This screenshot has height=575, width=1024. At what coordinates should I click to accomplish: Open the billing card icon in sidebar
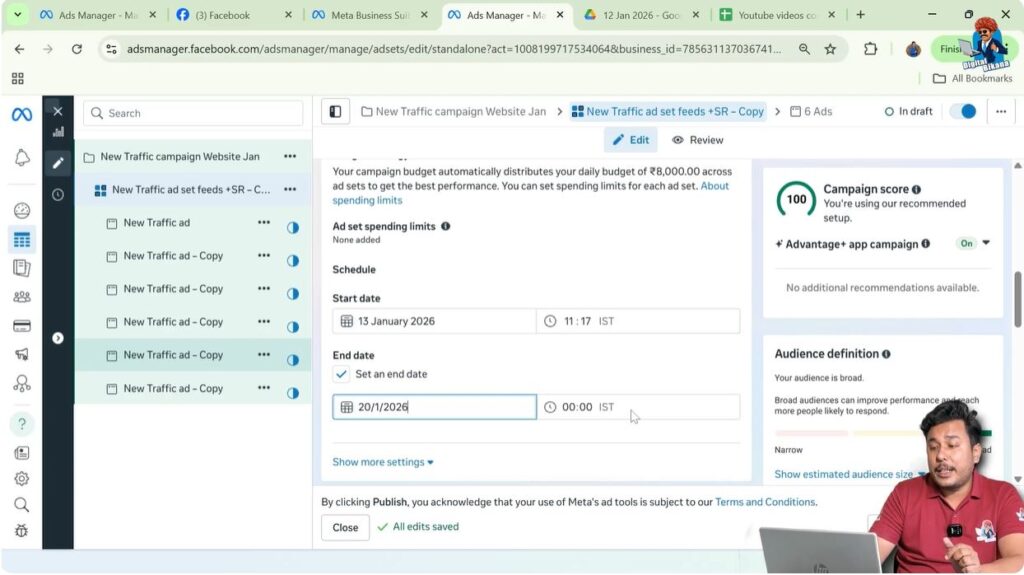coord(21,325)
